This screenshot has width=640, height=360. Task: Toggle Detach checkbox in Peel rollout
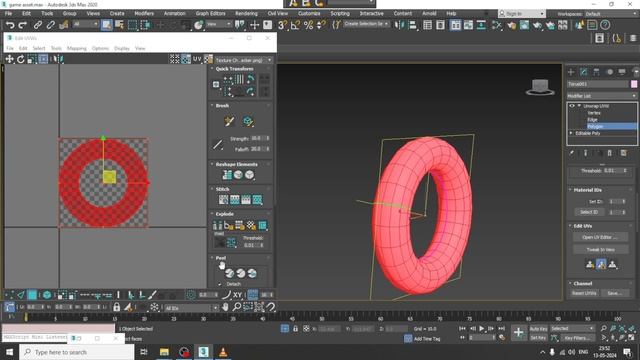tap(220, 284)
